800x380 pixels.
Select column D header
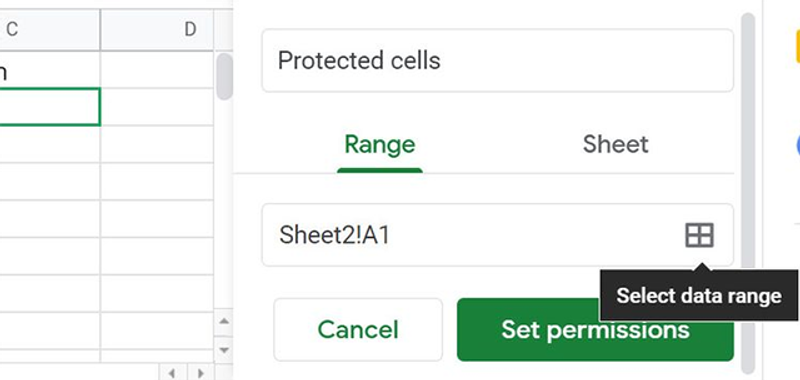[x=157, y=30]
